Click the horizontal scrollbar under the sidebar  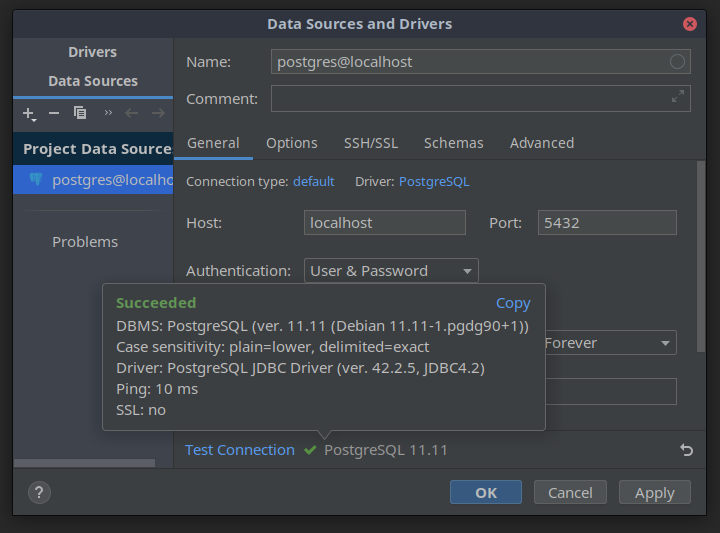[x=84, y=463]
